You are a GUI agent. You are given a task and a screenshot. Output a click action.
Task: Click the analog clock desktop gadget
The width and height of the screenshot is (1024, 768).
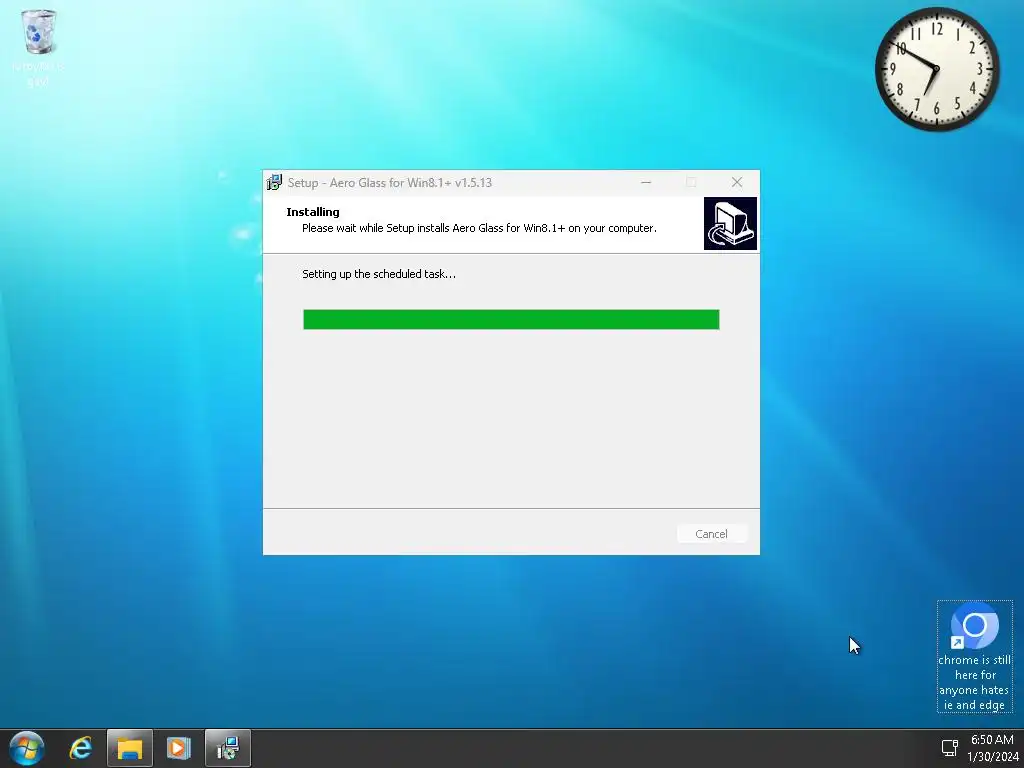pyautogui.click(x=936, y=69)
